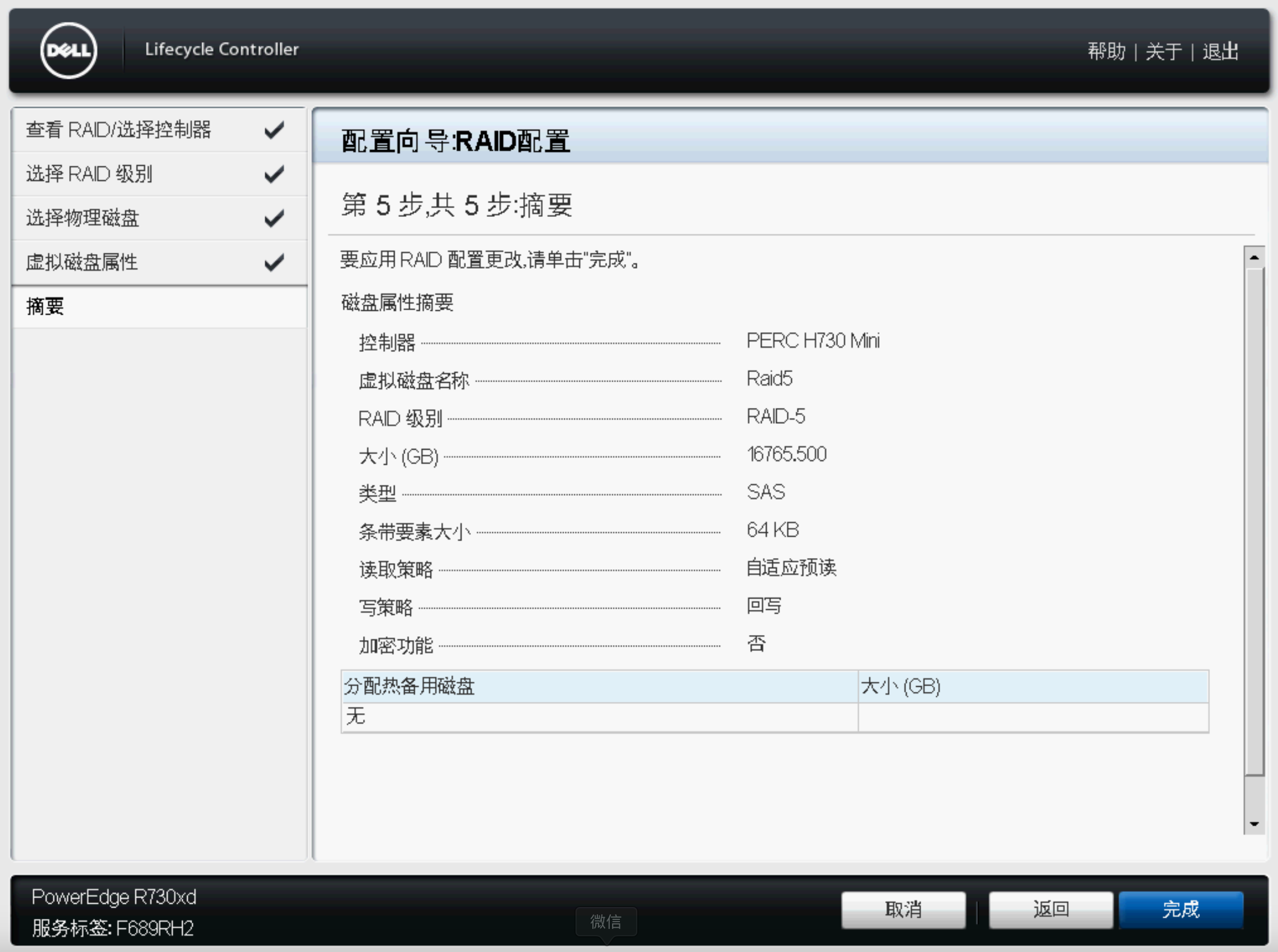
Task: Click checkmark beside 选择物理磁盘
Action: click(x=274, y=218)
